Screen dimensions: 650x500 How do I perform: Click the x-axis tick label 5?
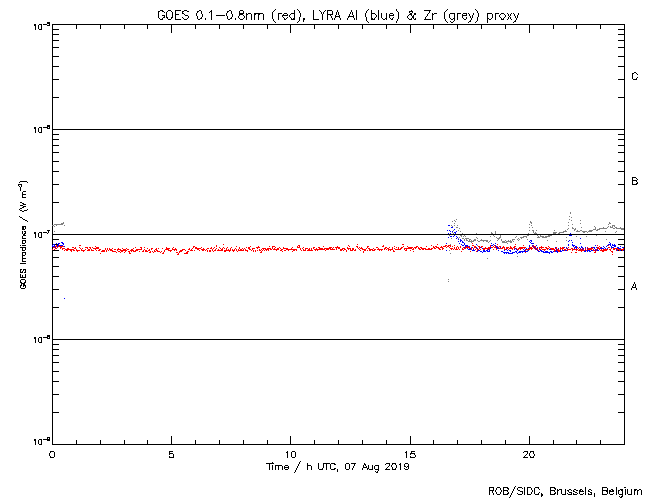pos(171,454)
